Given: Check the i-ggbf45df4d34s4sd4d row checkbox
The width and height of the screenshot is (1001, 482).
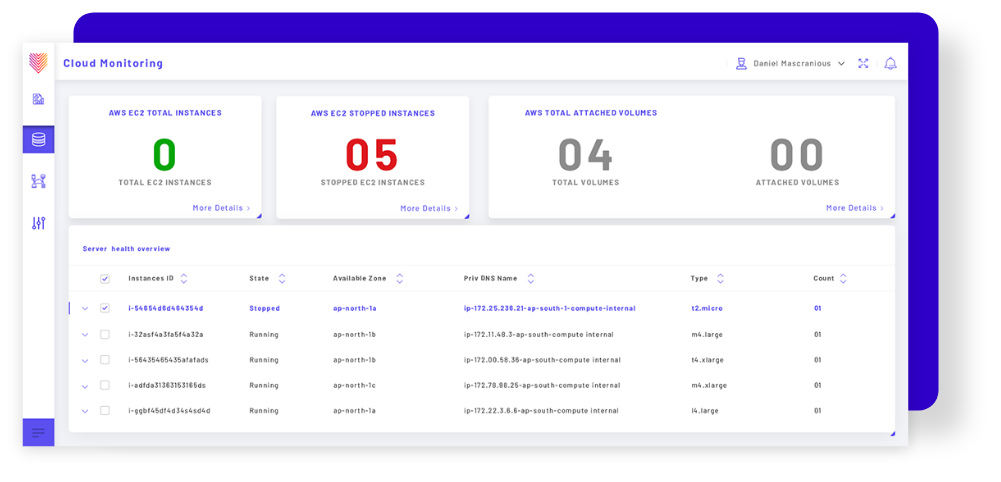Looking at the screenshot, I should coord(105,410).
